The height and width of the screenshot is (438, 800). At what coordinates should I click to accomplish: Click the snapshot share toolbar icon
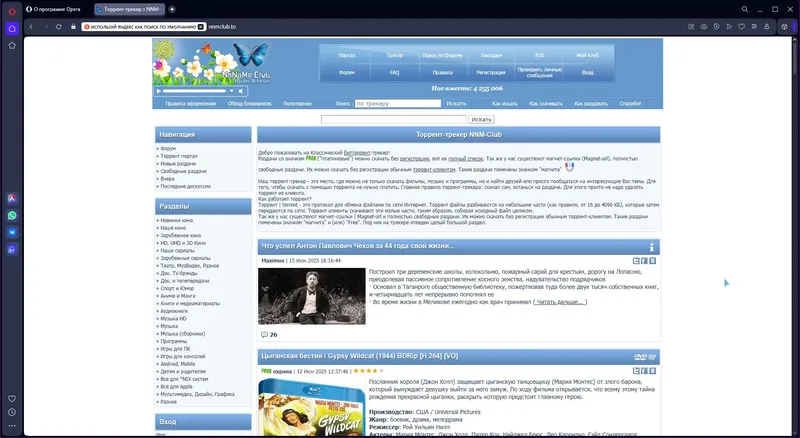coord(691,27)
